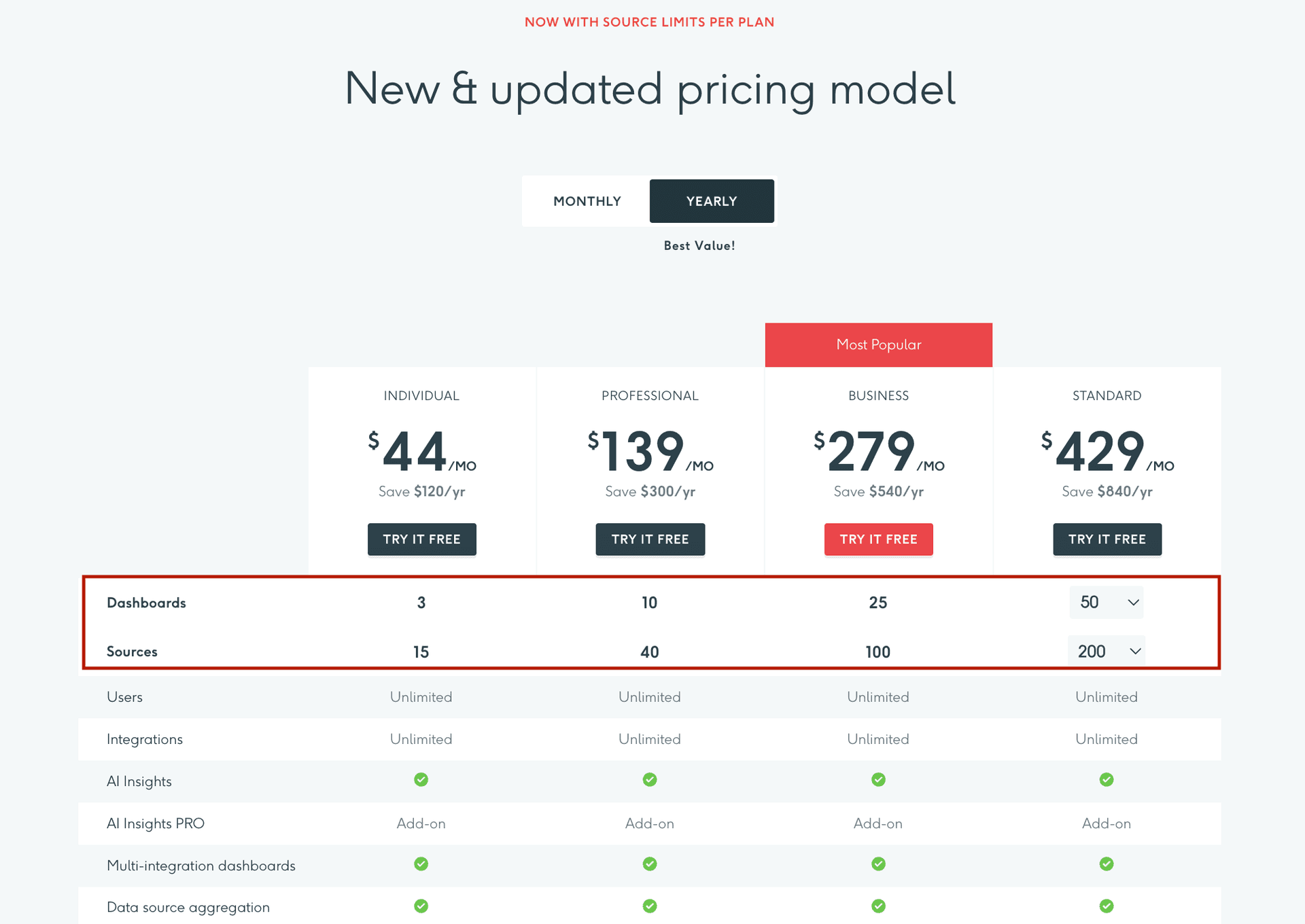Click TRY IT FREE under the Individual plan
This screenshot has height=924, width=1305.
421,539
